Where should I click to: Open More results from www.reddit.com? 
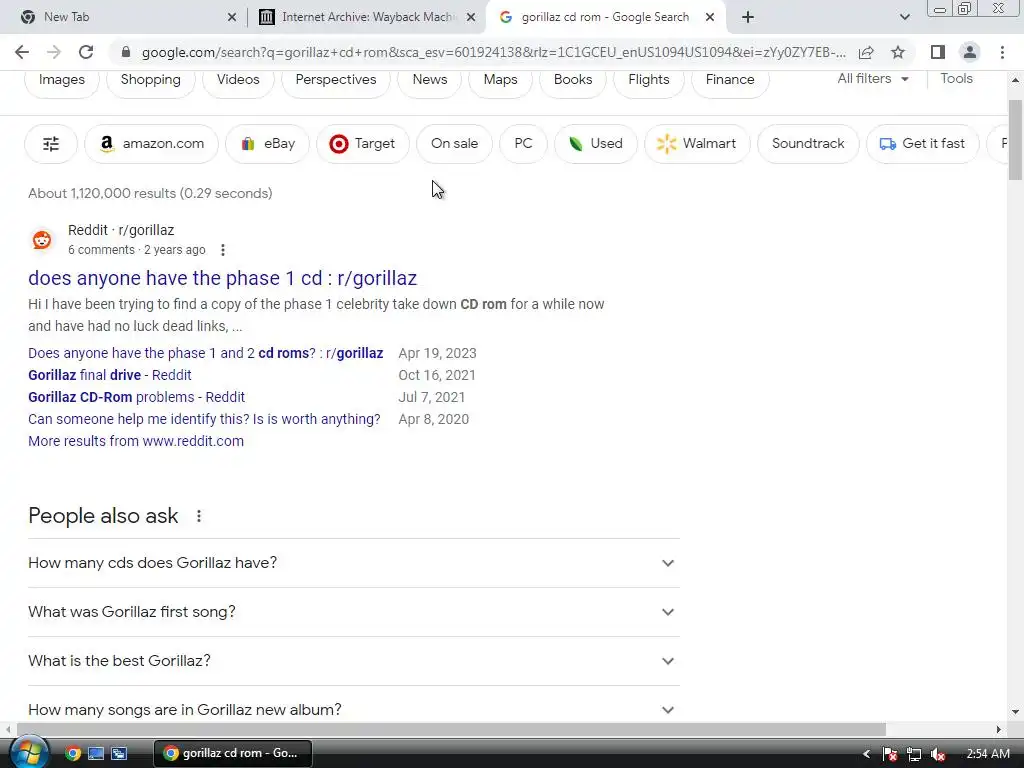point(136,441)
